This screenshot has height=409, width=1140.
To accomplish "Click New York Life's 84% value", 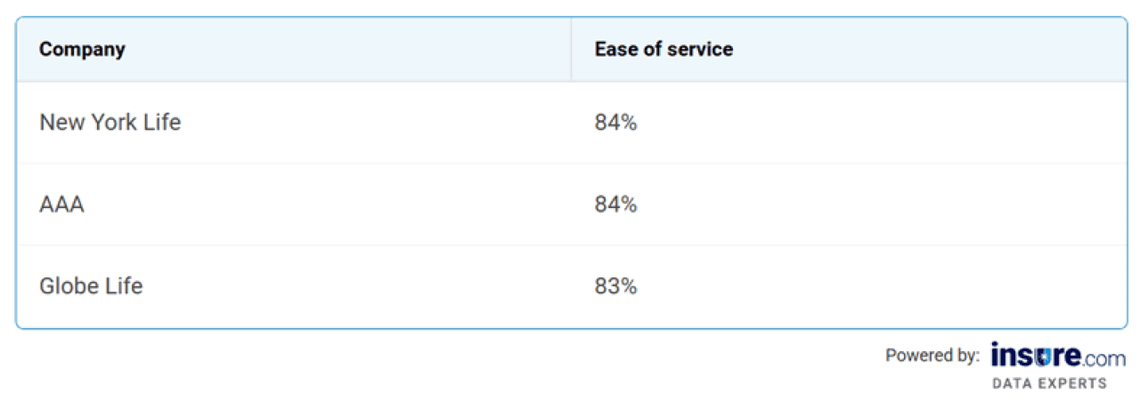I will pos(615,123).
